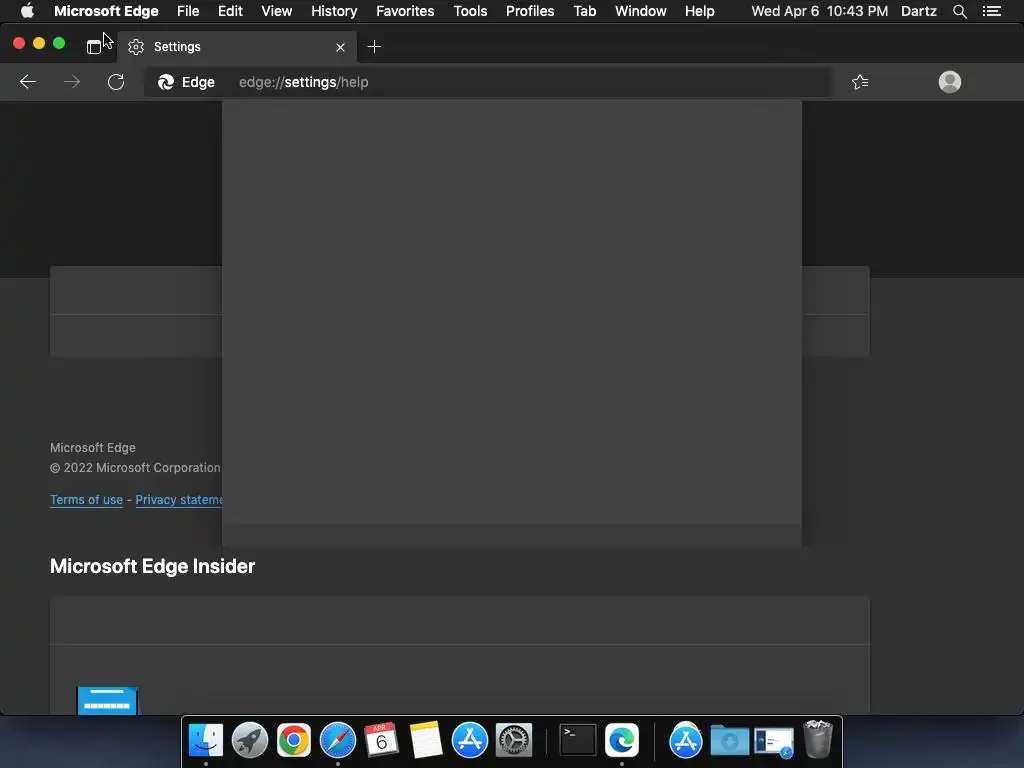The width and height of the screenshot is (1024, 768).
Task: Select the Settings tab
Action: pos(237,46)
